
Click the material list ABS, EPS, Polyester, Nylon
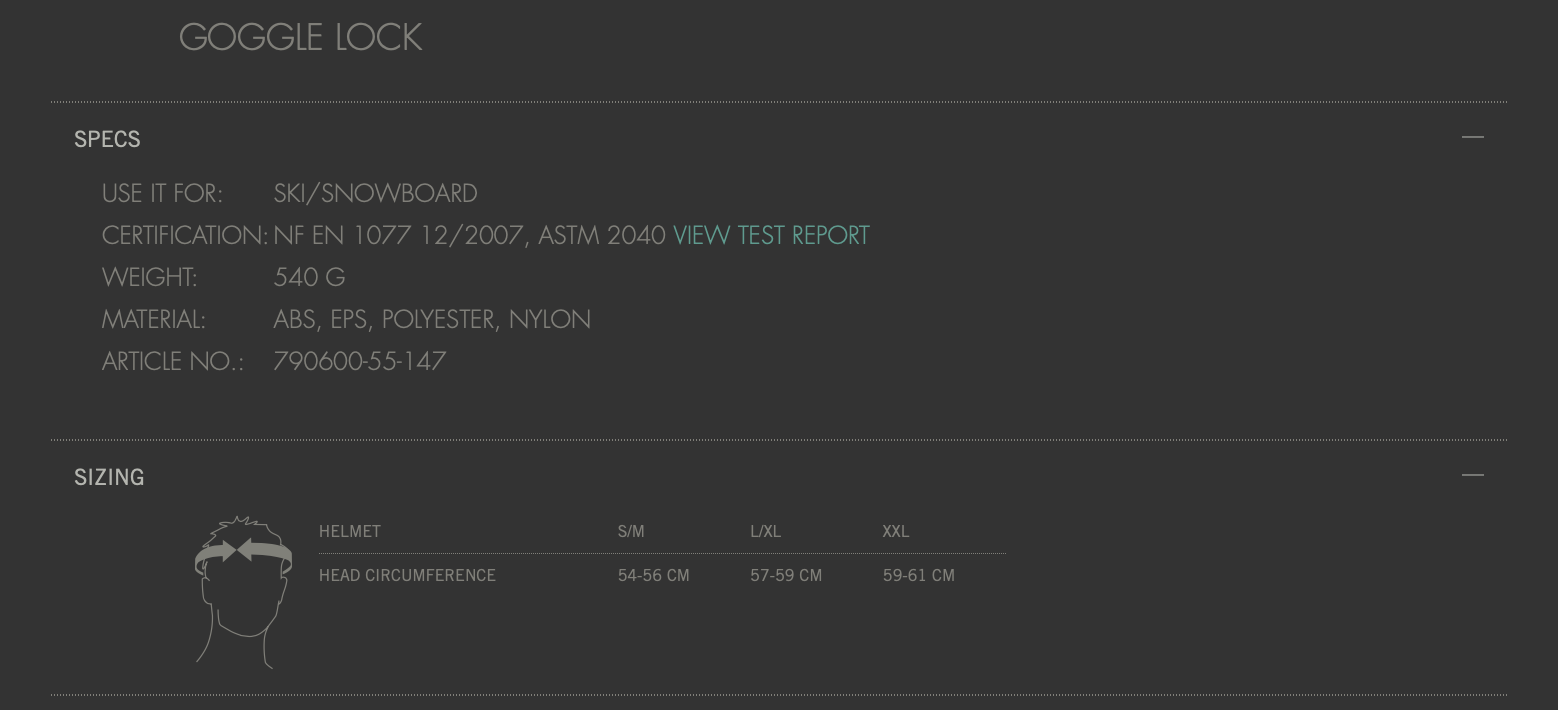(432, 319)
